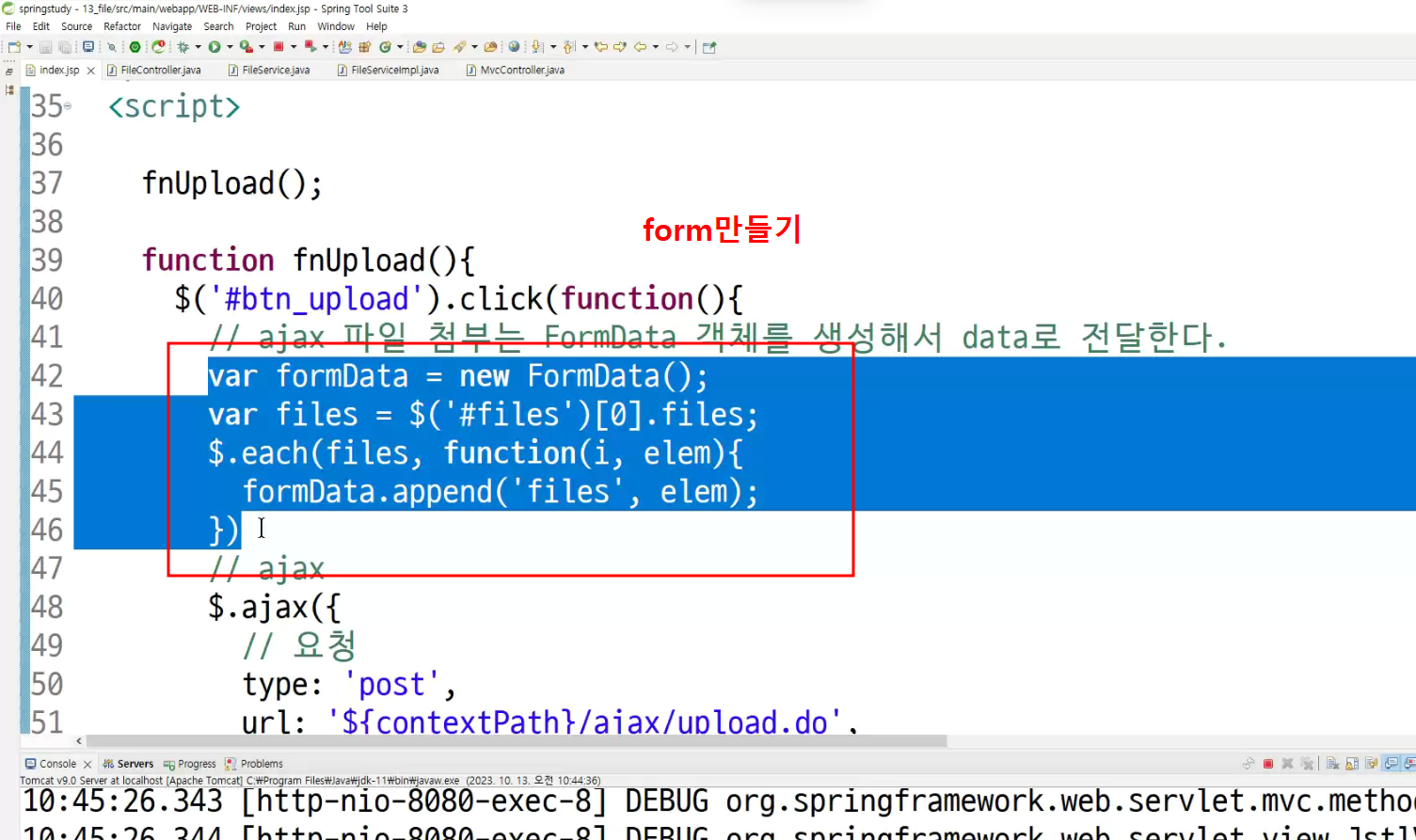Click the line 48 number in gutter

(x=47, y=608)
